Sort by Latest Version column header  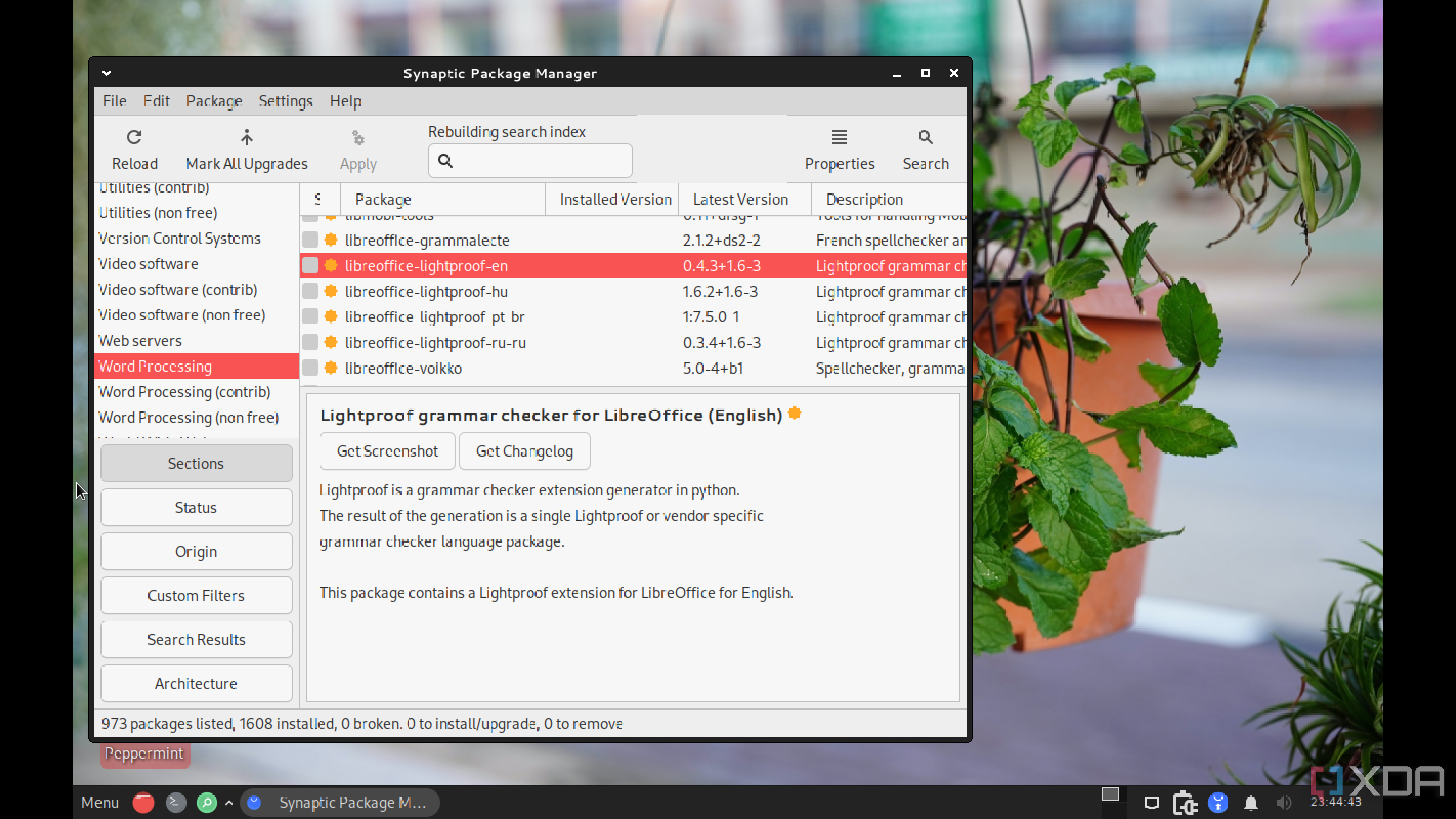click(745, 200)
